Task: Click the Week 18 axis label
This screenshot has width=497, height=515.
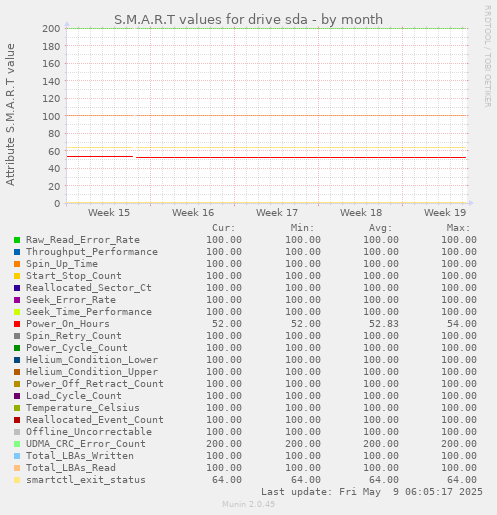Action: coord(361,213)
